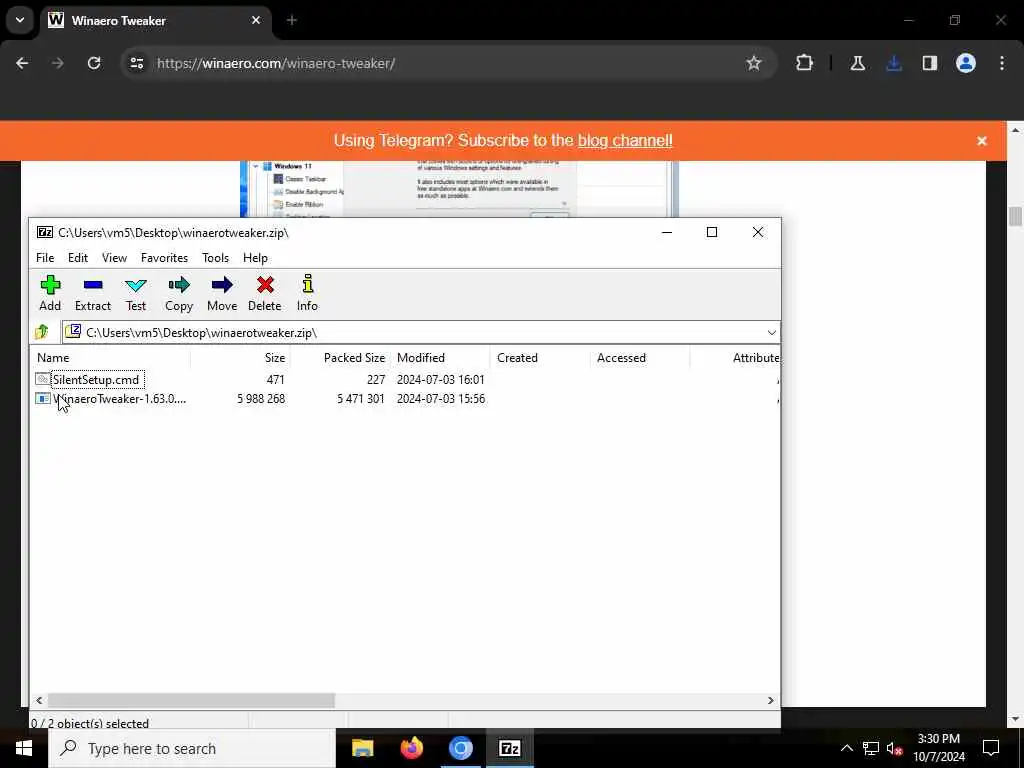Sort by the Size column header
Viewport: 1024px width, 768px height.
[240, 358]
